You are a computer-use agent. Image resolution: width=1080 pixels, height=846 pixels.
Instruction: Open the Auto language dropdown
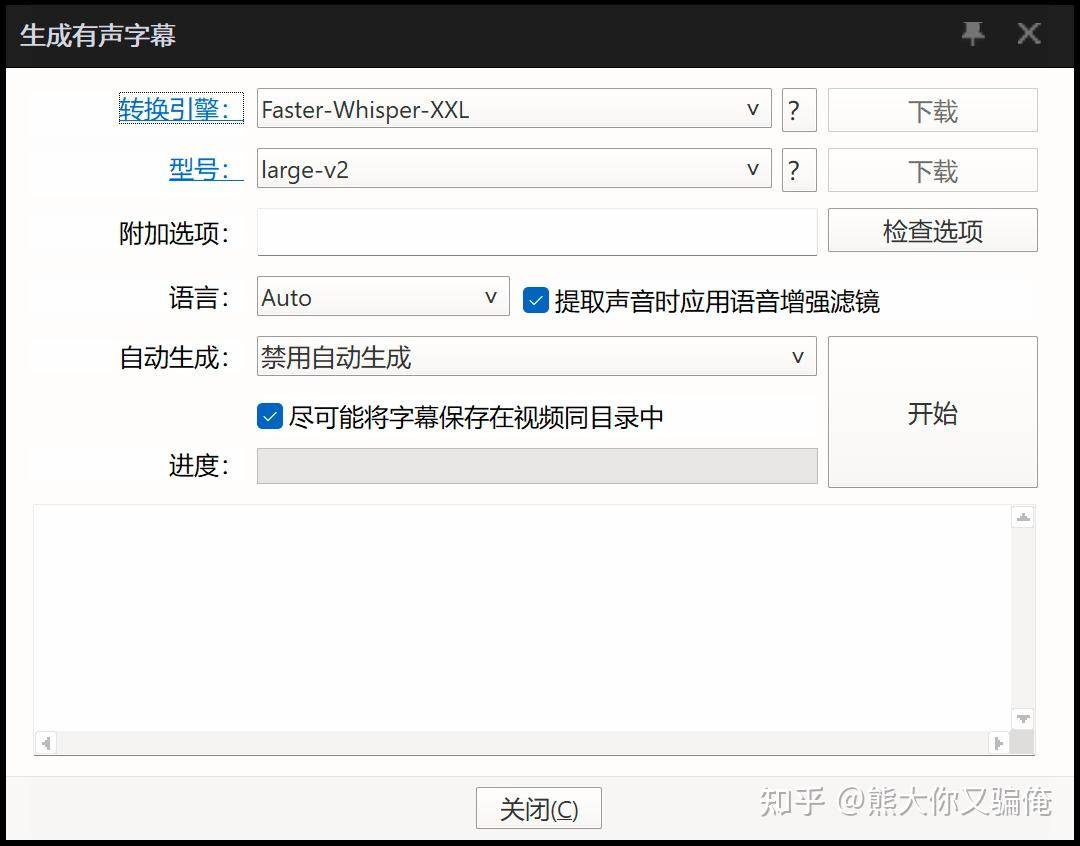[383, 296]
